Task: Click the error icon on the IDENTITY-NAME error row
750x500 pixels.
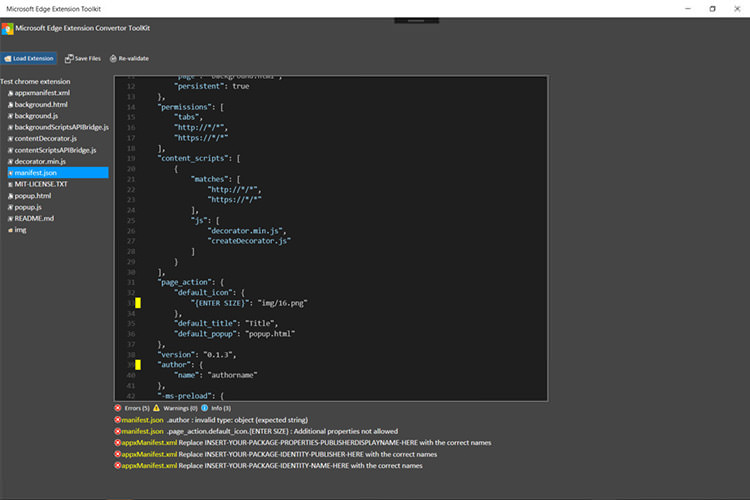Action: 118,466
